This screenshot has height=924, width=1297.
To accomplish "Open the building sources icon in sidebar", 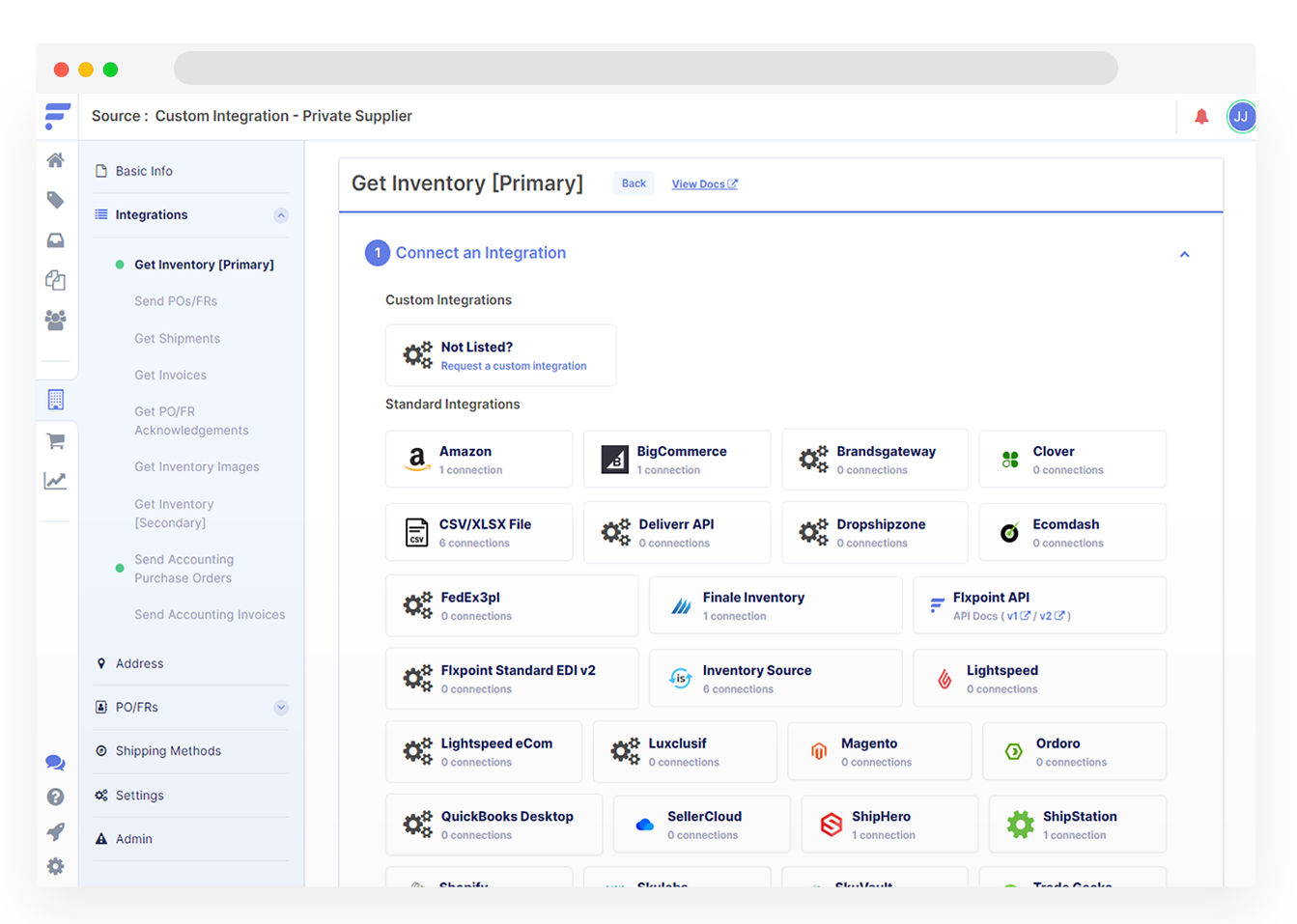I will pos(56,400).
